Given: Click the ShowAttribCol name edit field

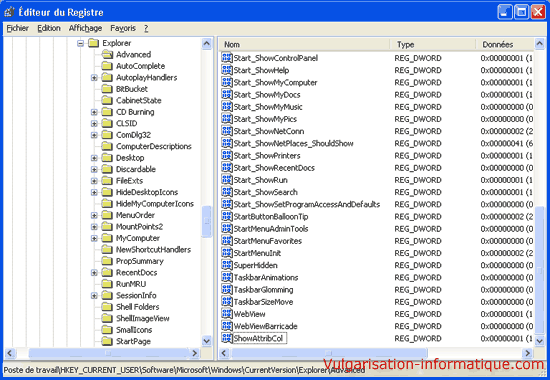Looking at the screenshot, I should (x=260, y=338).
